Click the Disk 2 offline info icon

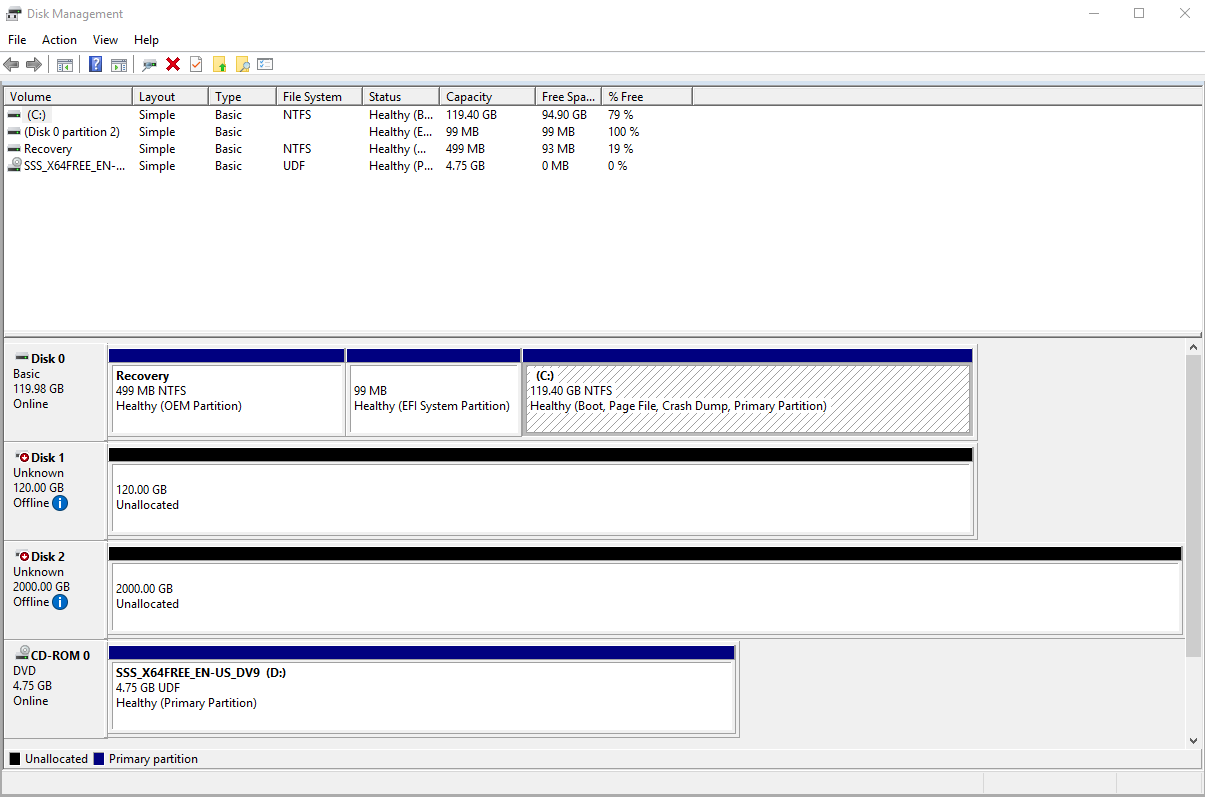(x=60, y=602)
